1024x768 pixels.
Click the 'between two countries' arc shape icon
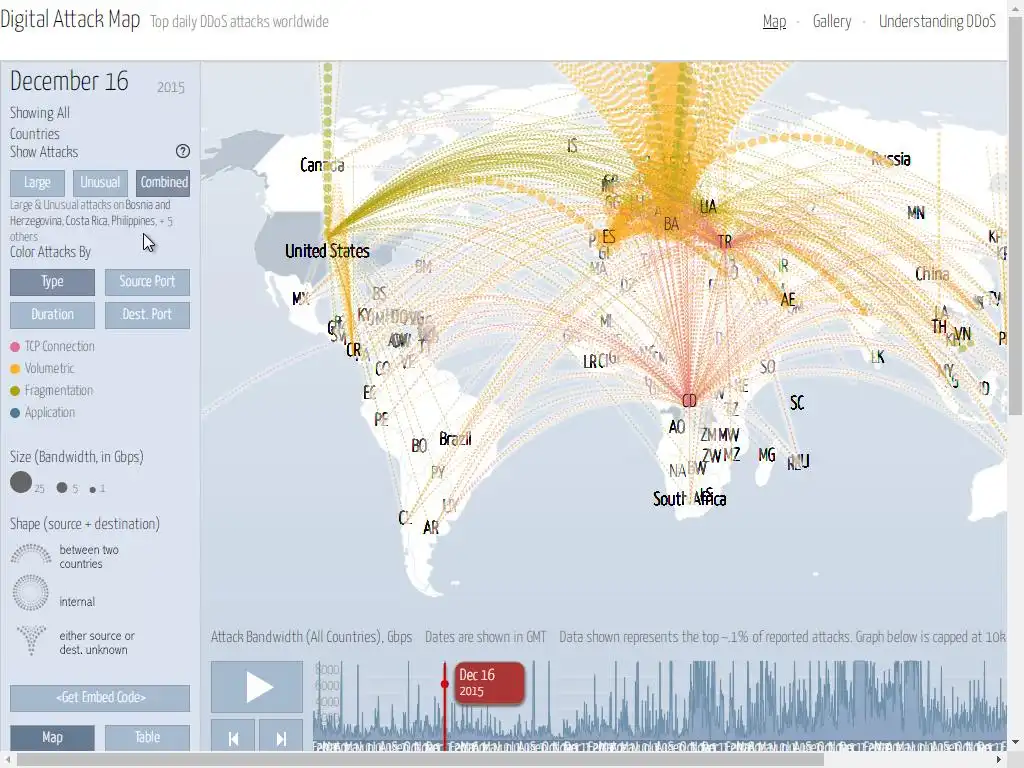click(31, 554)
